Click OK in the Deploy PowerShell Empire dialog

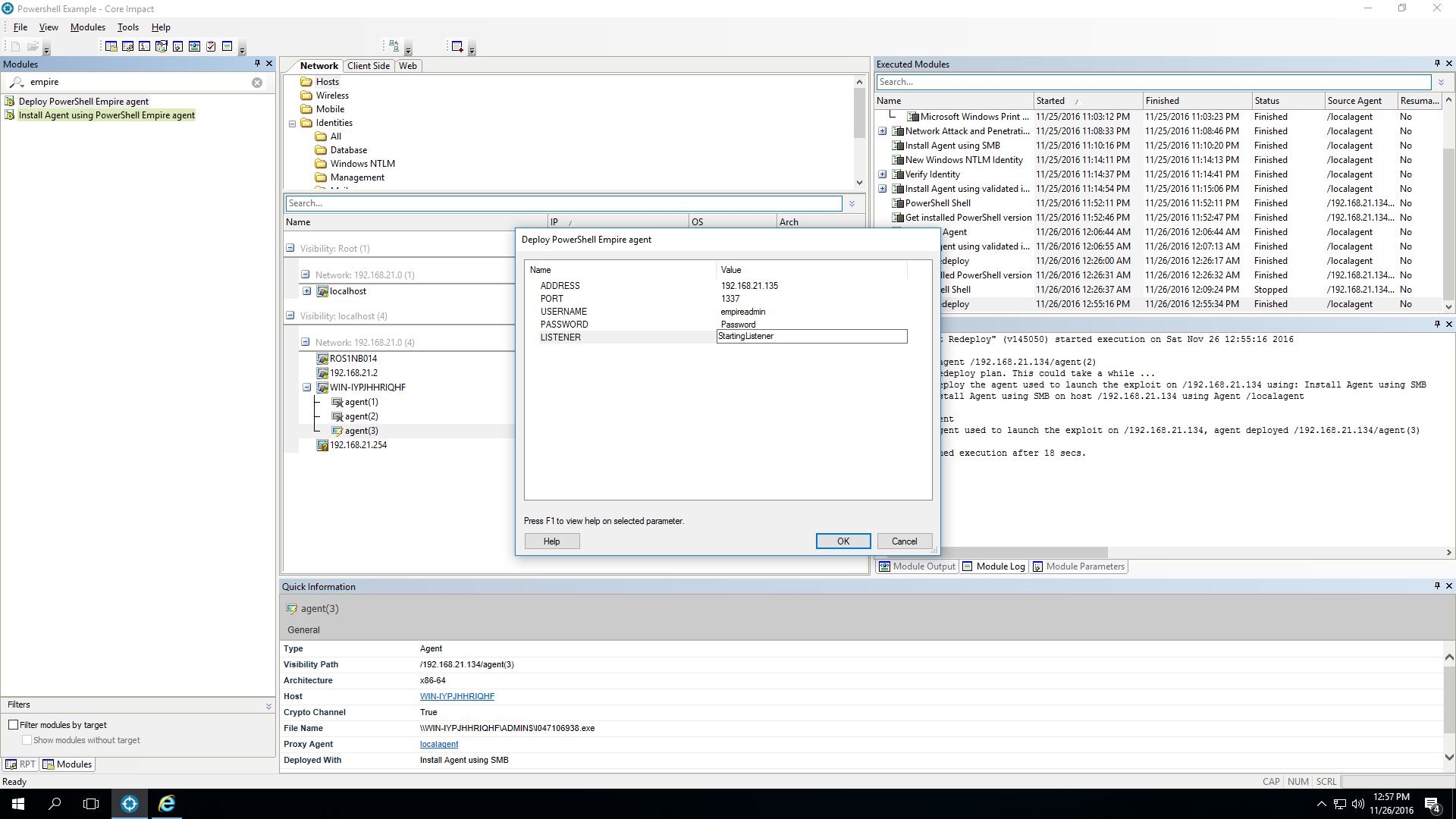tap(843, 541)
